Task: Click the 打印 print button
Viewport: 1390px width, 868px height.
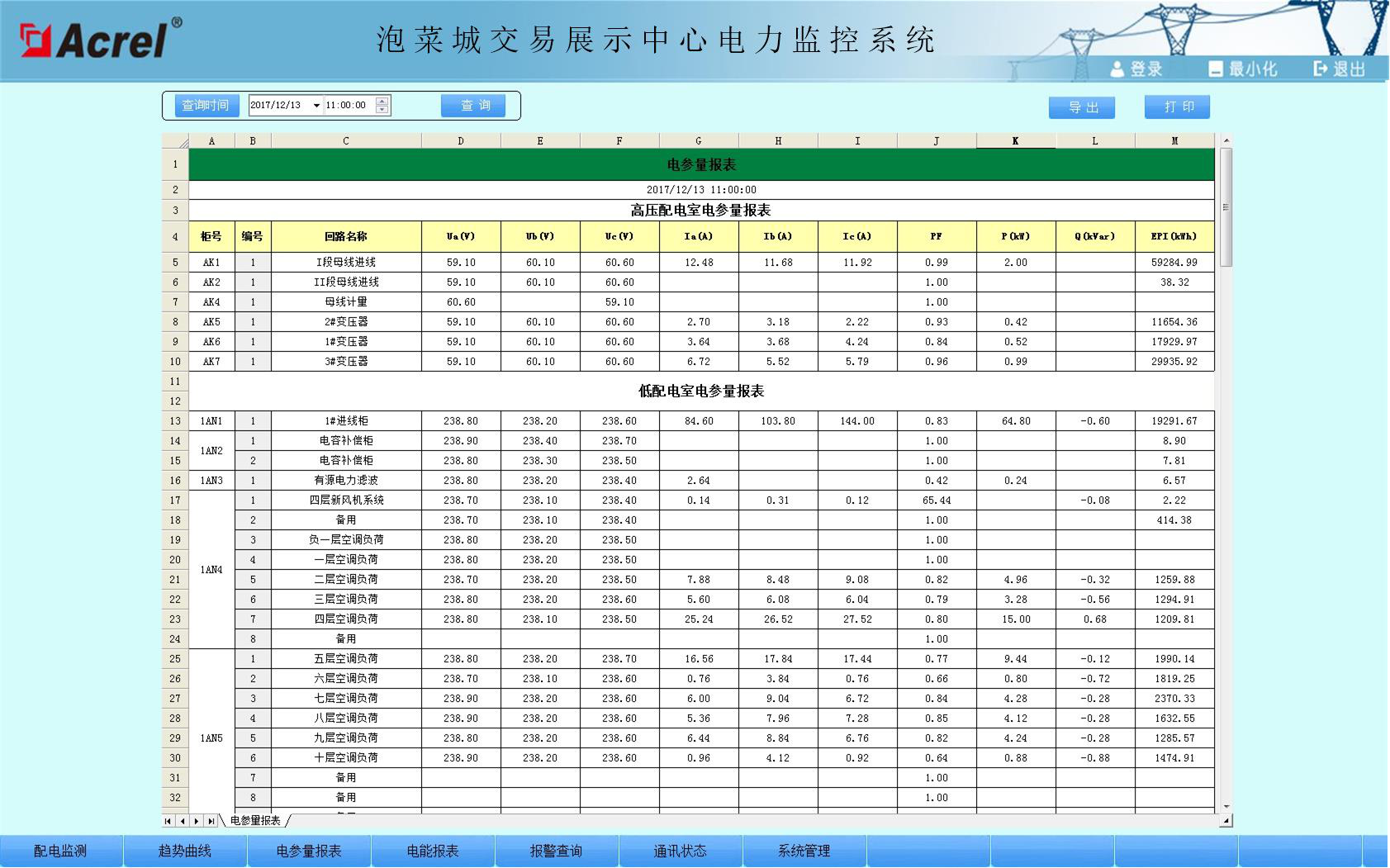Action: (1178, 107)
